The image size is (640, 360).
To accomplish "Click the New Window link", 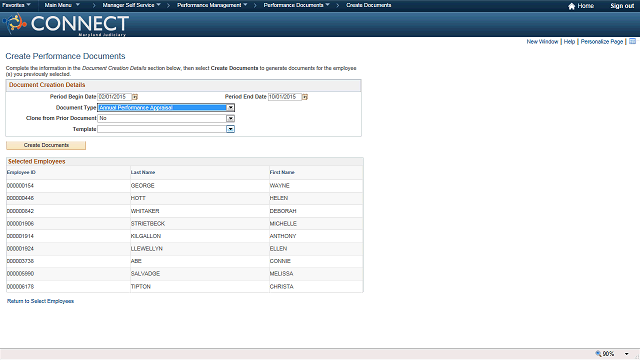I will [542, 42].
